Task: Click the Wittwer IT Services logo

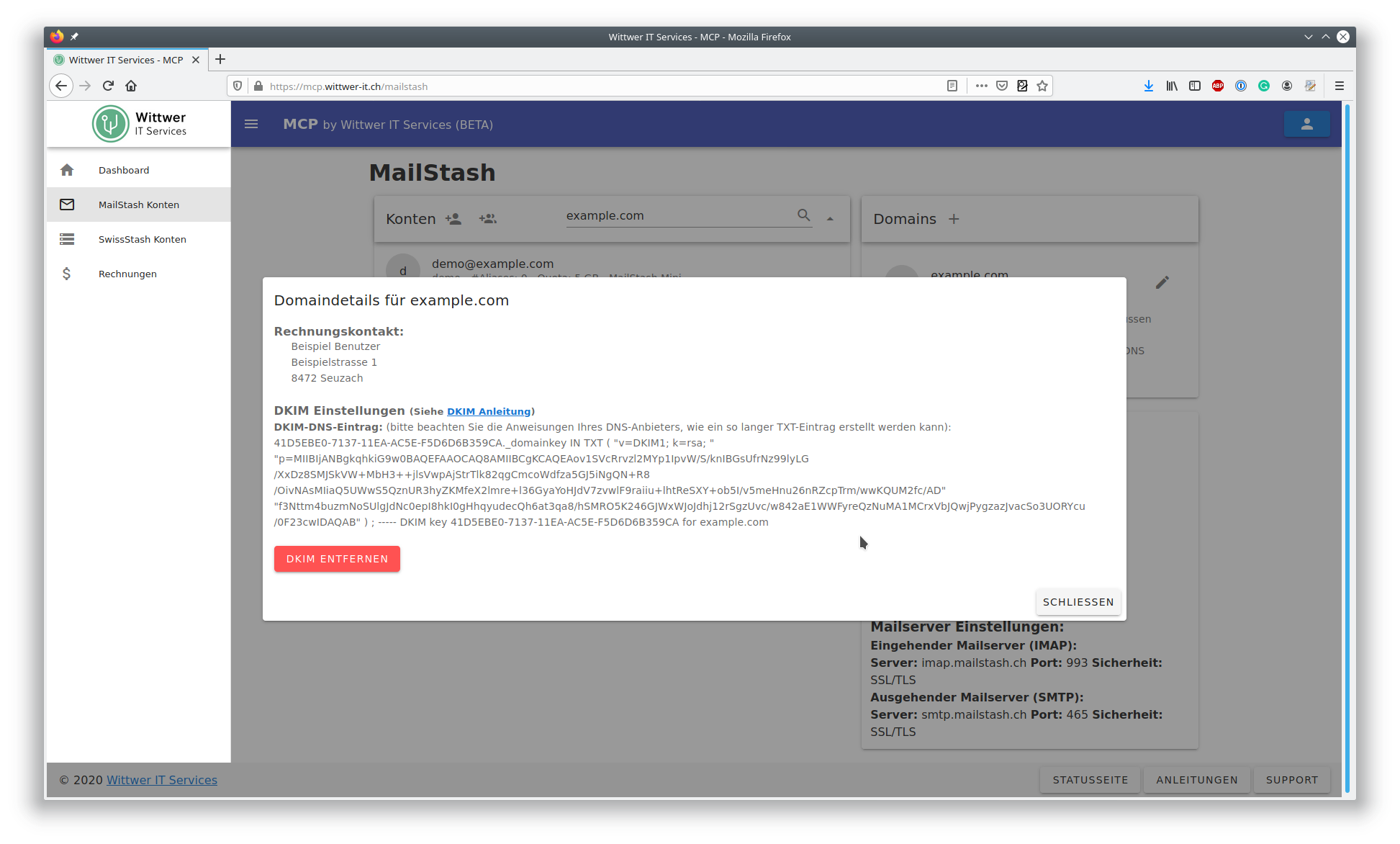Action: click(139, 124)
